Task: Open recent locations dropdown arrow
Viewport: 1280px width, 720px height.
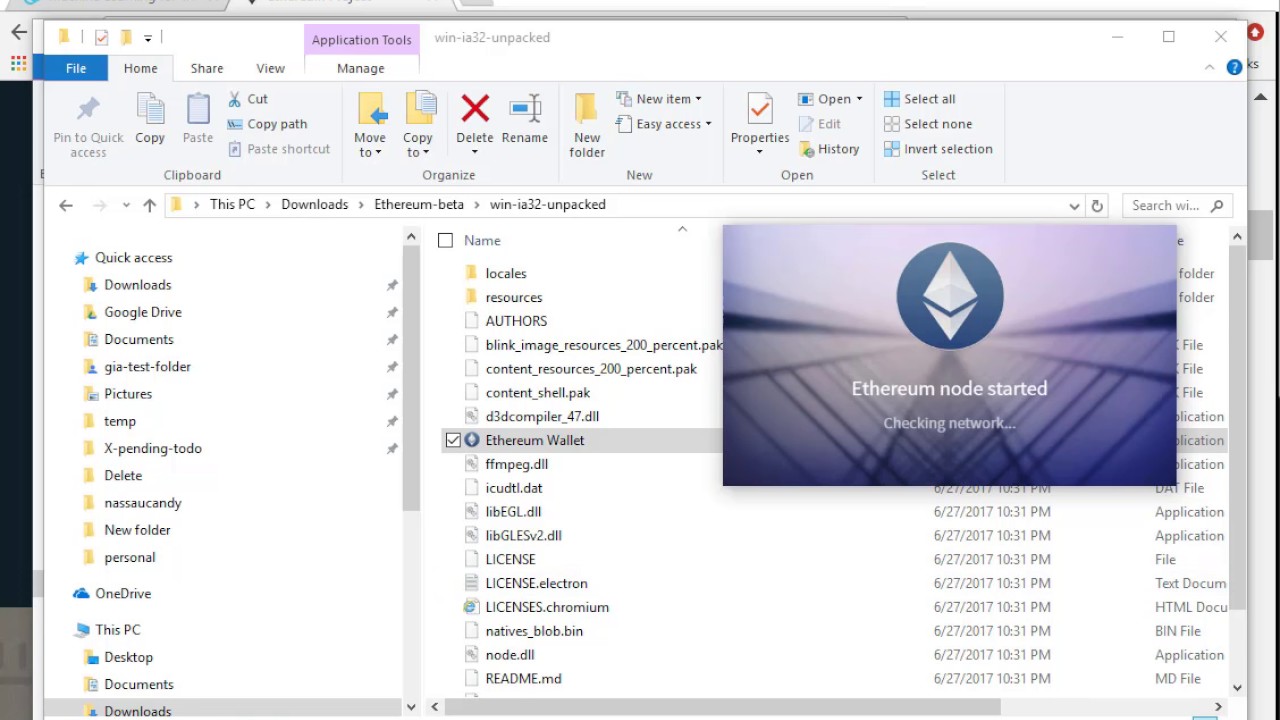Action: [x=126, y=205]
